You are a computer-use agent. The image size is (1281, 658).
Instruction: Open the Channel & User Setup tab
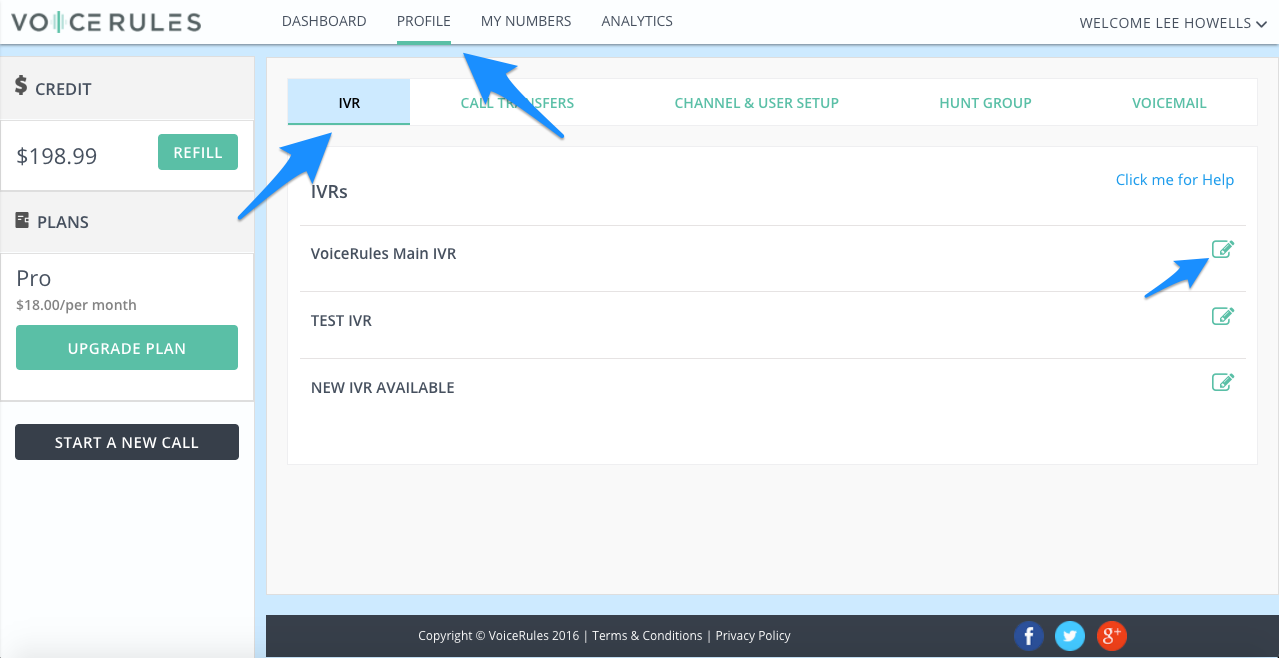(757, 102)
